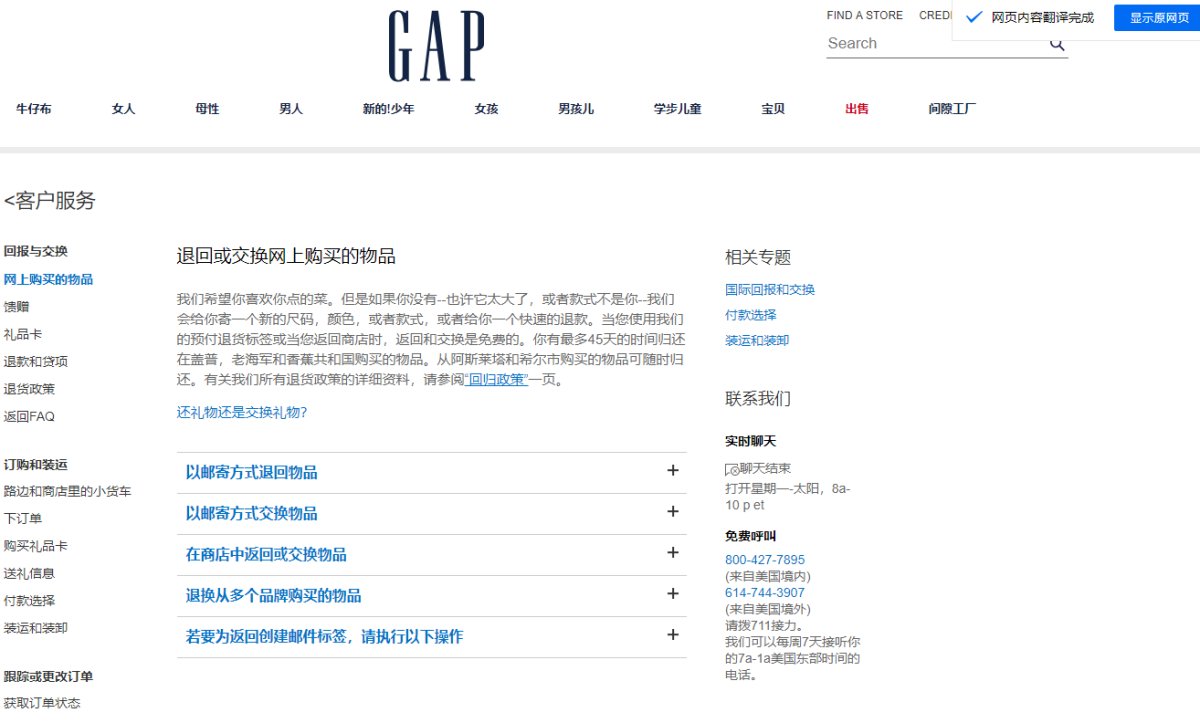1200x723 pixels.
Task: Open the 母性 navigation menu
Action: click(207, 109)
